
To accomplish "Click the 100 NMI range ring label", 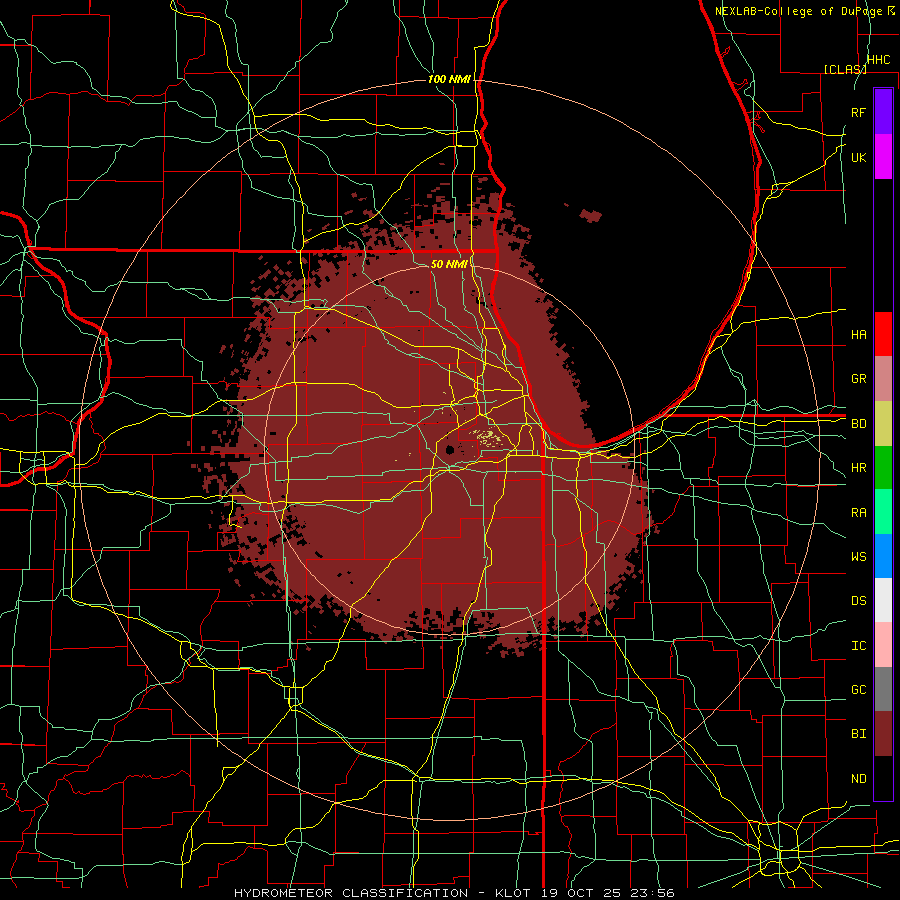I will pos(449,79).
